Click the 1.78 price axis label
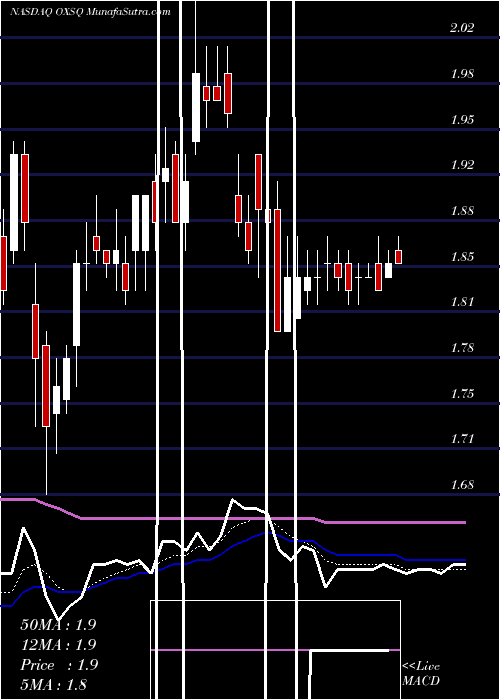Image resolution: width=500 pixels, height=700 pixels. click(462, 348)
